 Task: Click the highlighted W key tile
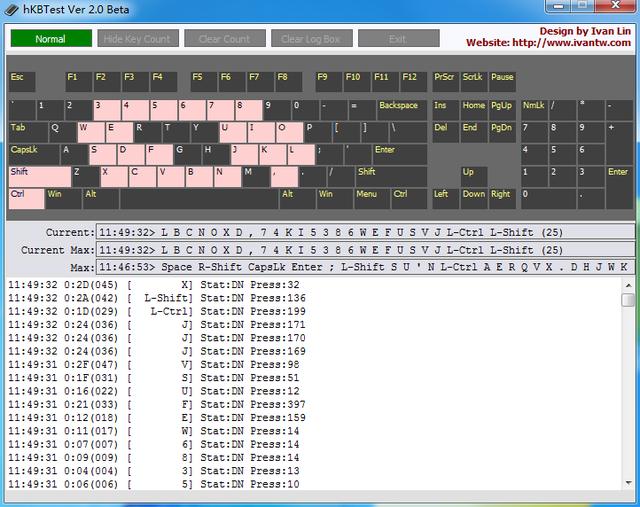pyautogui.click(x=91, y=132)
